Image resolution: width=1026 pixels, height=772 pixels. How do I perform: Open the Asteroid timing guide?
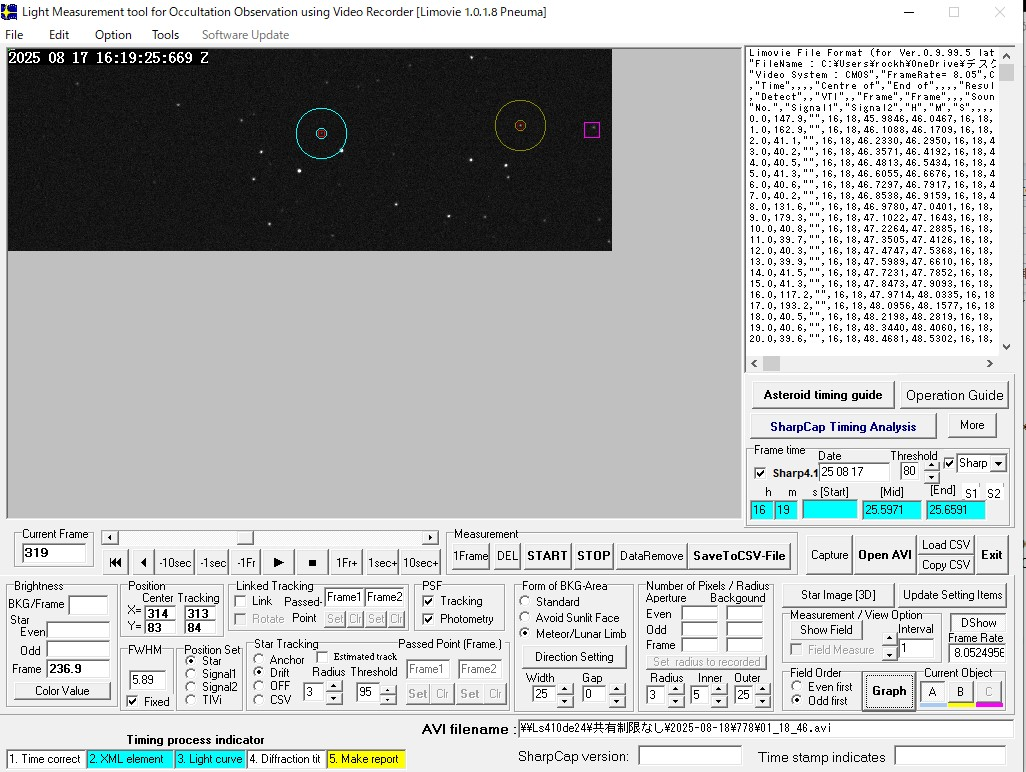822,395
